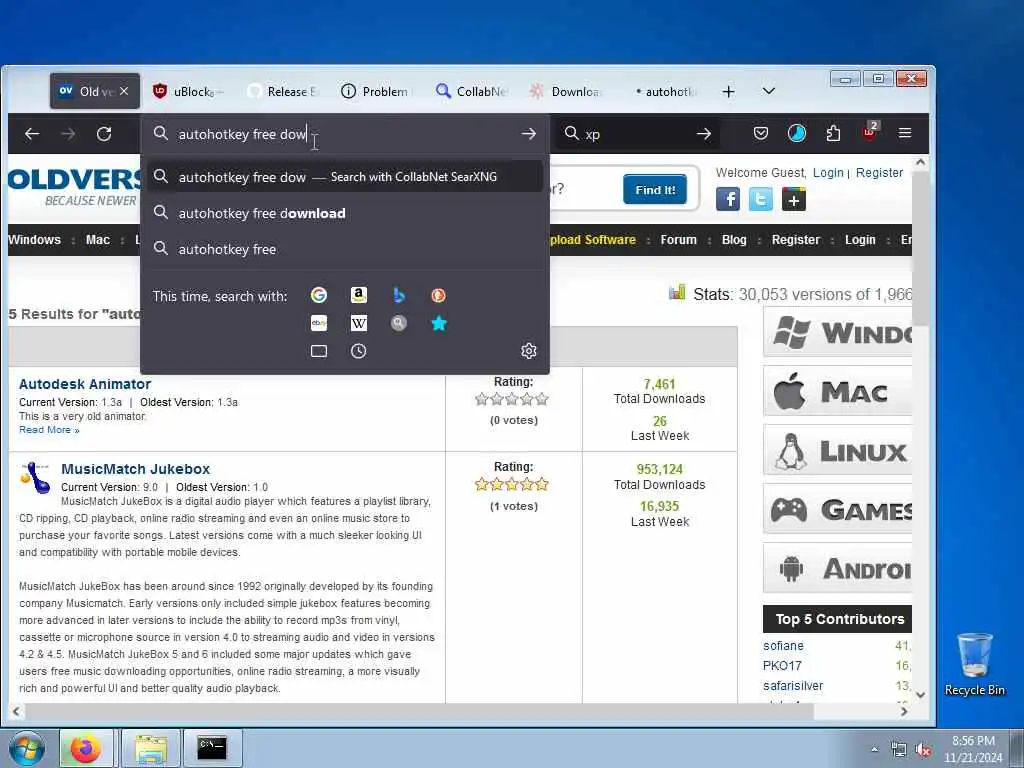
Task: Open the Linux category banner
Action: coord(837,450)
